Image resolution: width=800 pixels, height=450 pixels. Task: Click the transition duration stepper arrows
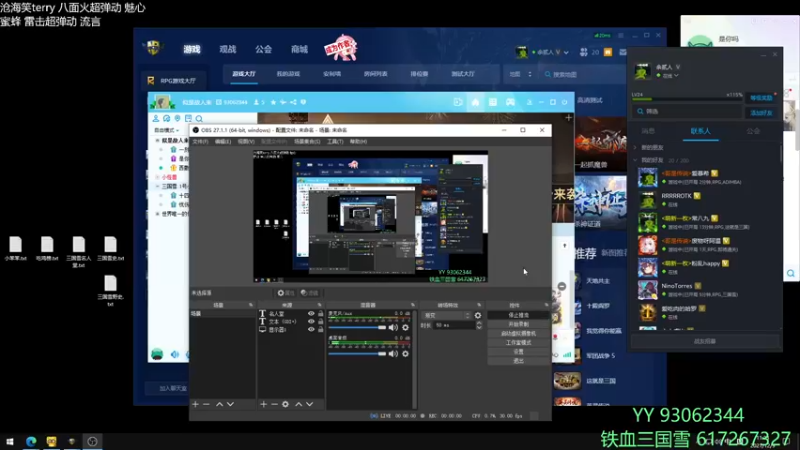[x=479, y=325]
